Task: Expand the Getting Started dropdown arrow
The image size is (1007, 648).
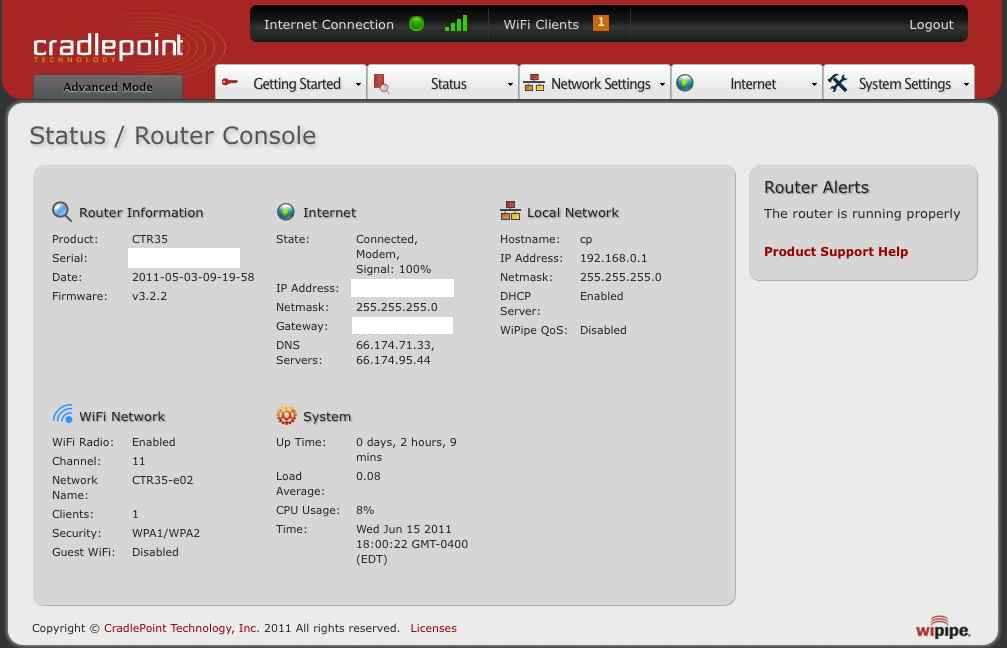Action: pos(358,85)
